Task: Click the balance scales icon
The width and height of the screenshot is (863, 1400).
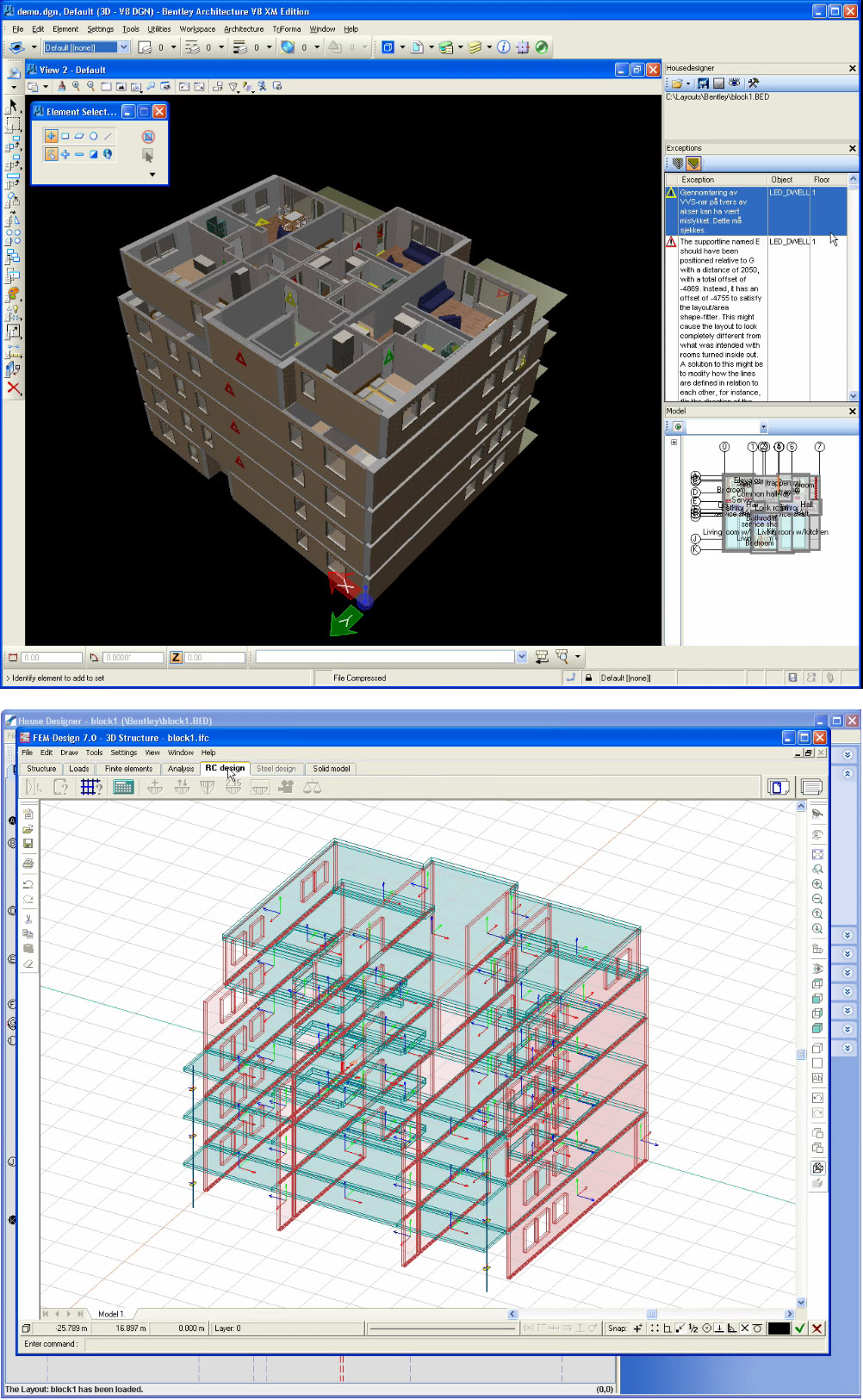Action: [x=312, y=787]
